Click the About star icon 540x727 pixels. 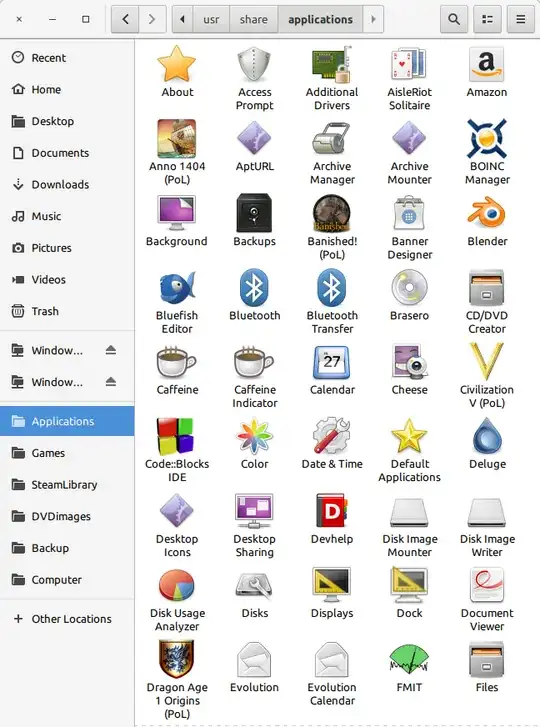point(177,64)
